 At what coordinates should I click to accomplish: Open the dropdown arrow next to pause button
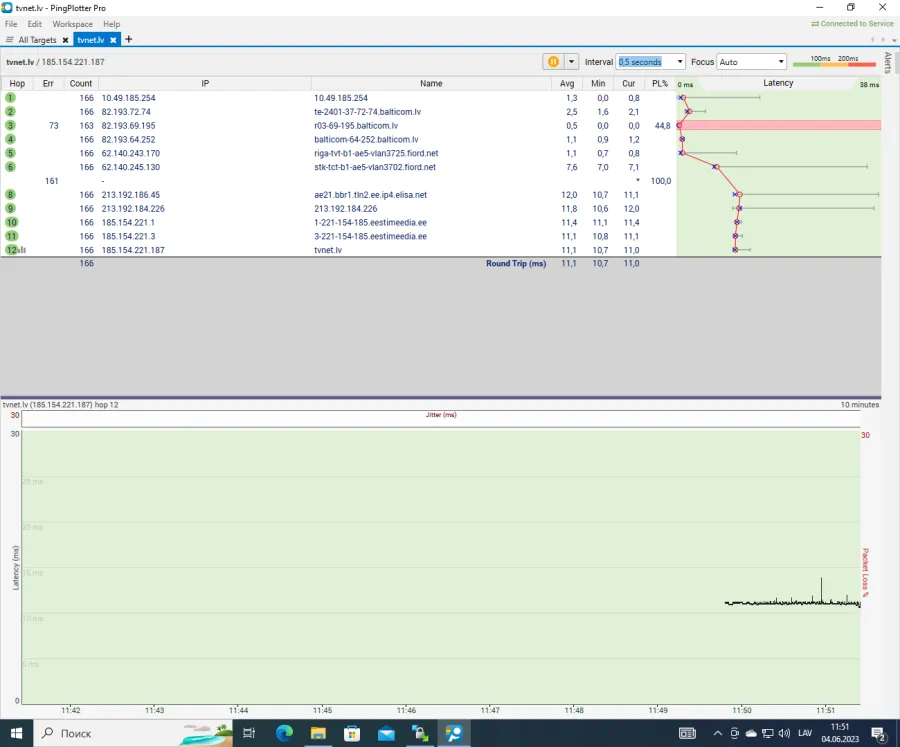coord(571,61)
